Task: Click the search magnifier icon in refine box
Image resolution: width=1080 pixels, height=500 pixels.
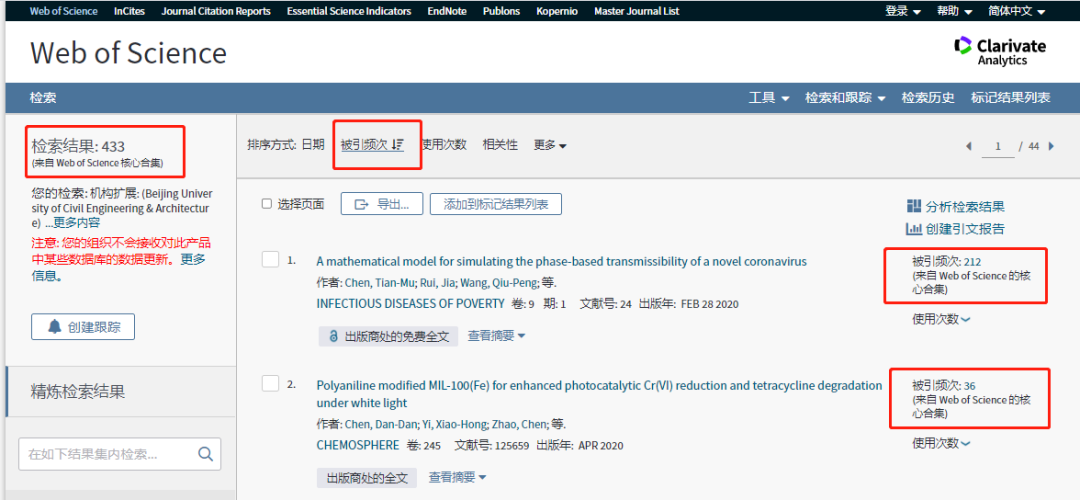Action: click(205, 454)
